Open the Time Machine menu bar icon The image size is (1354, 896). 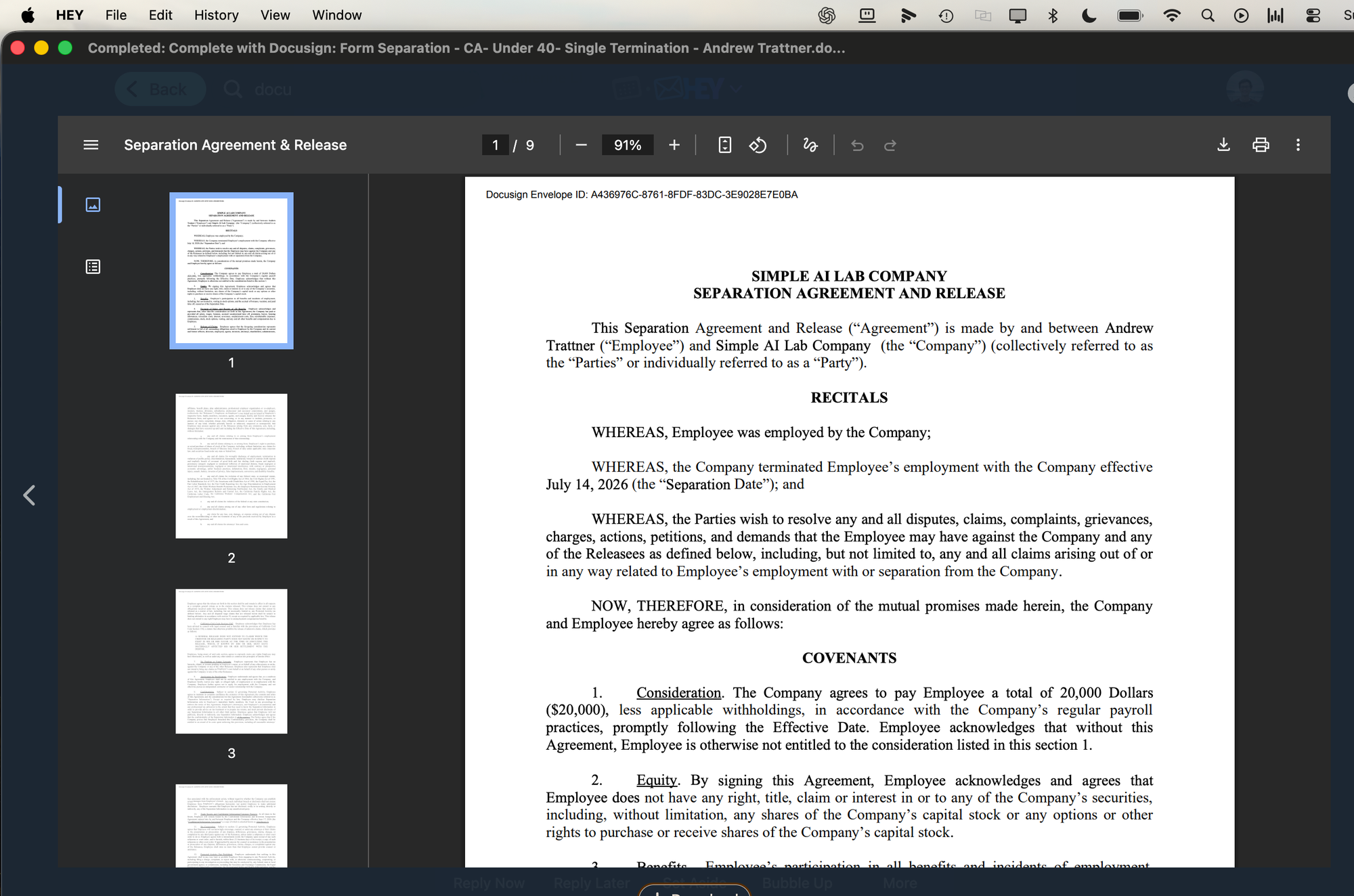(946, 15)
